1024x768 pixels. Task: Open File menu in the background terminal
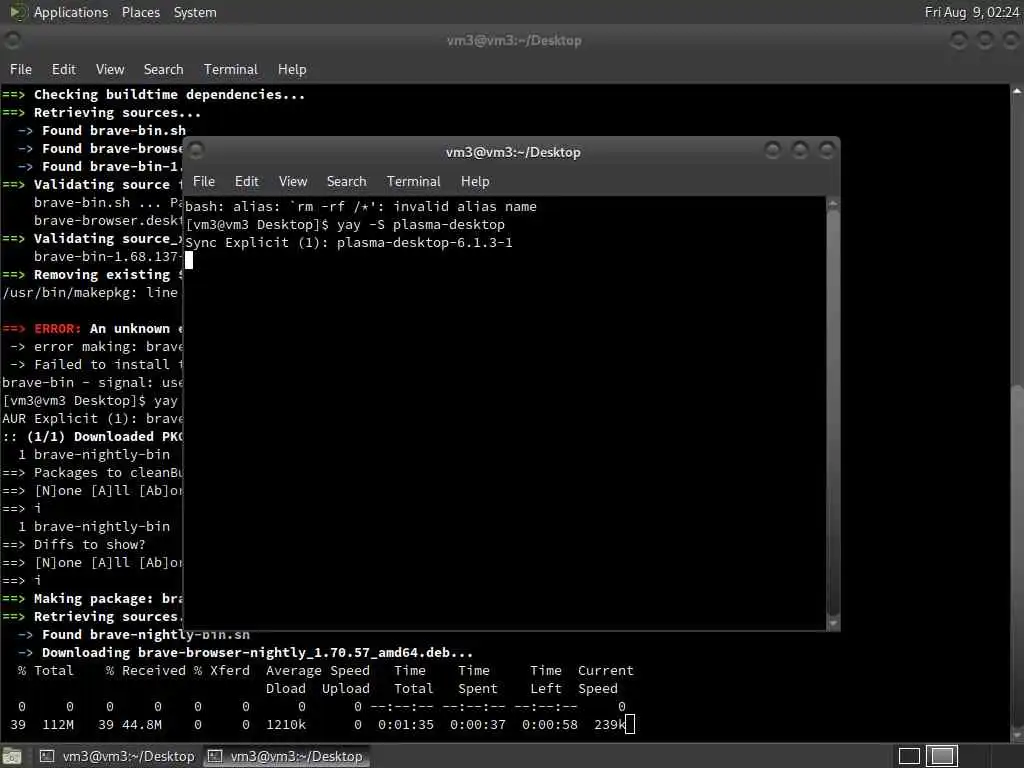[21, 69]
